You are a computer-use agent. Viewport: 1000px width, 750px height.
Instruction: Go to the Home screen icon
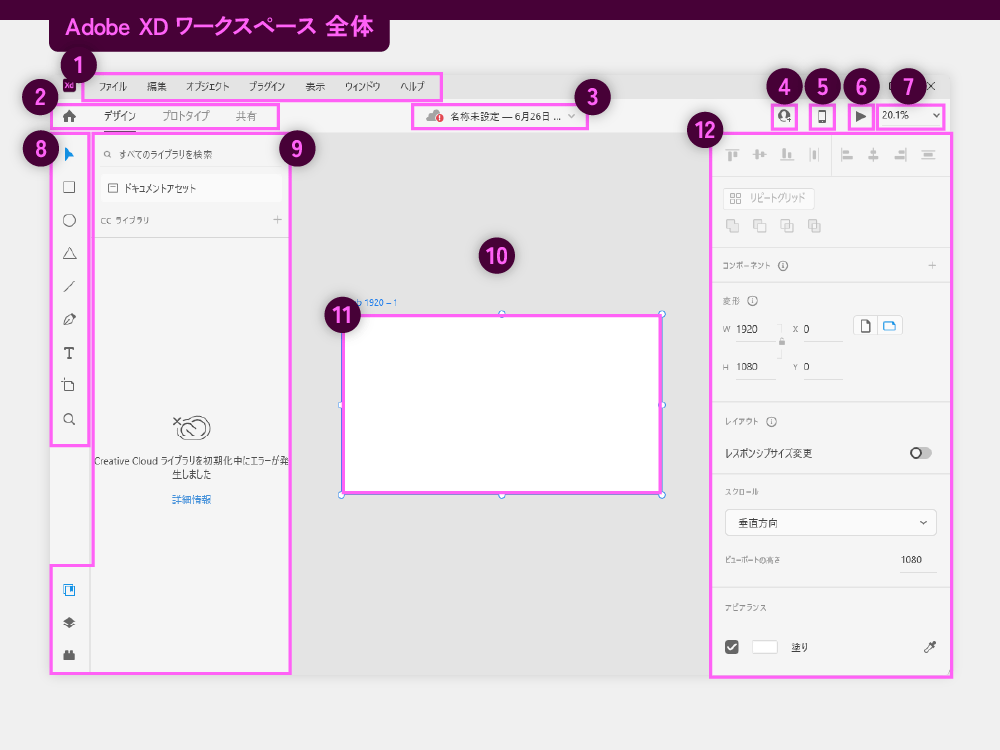click(70, 116)
